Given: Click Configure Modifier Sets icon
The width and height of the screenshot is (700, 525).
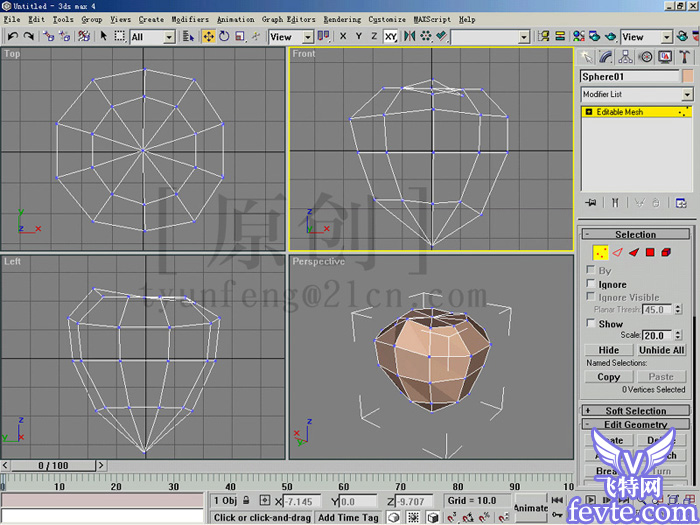Looking at the screenshot, I should (681, 203).
